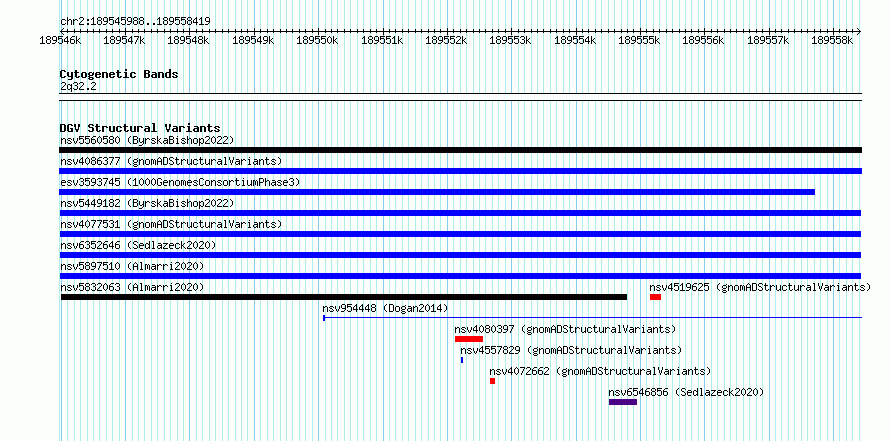Click the nsv4557829 (gnomADStructuralVariants) label
Image resolution: width=890 pixels, height=441 pixels.
(572, 350)
